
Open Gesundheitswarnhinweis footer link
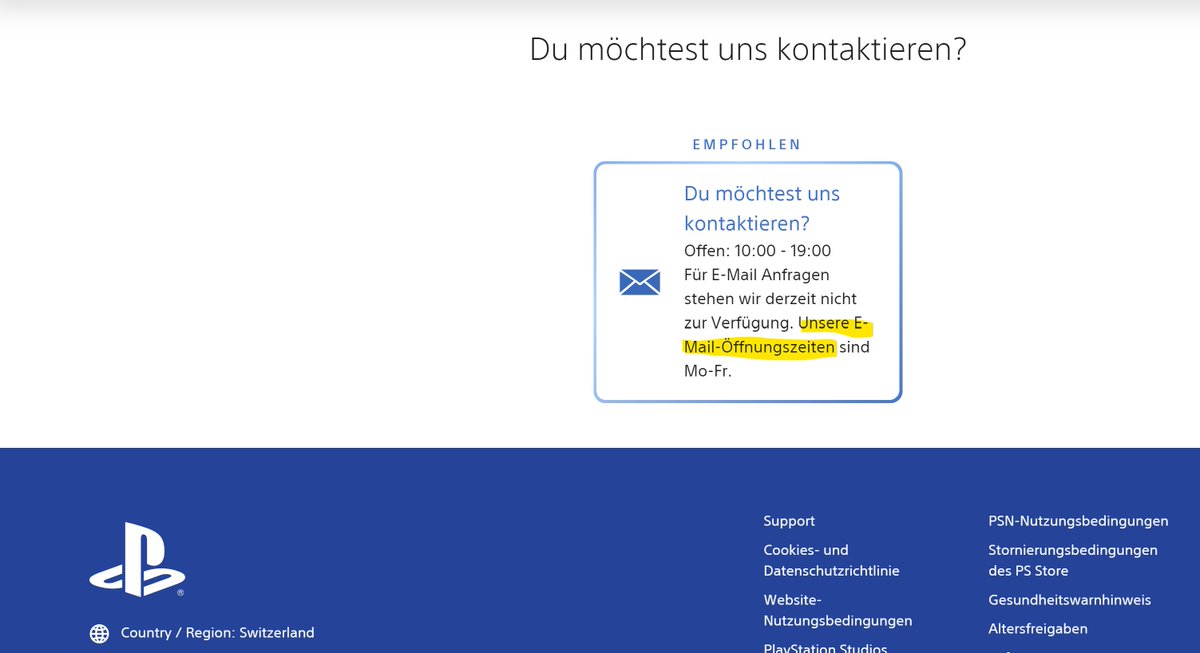[x=1070, y=600]
